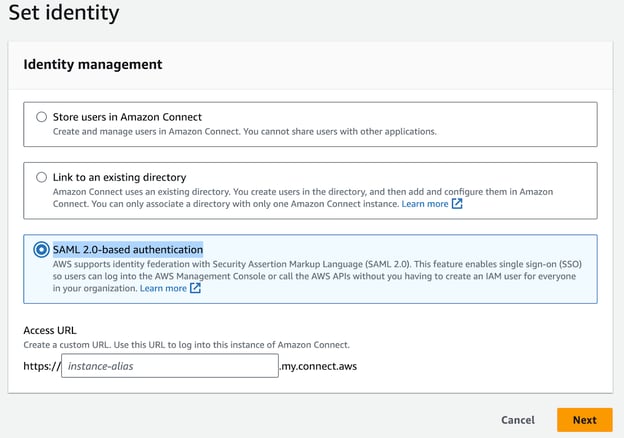
Task: Select Store users in Amazon Connect radio
Action: click(41, 117)
